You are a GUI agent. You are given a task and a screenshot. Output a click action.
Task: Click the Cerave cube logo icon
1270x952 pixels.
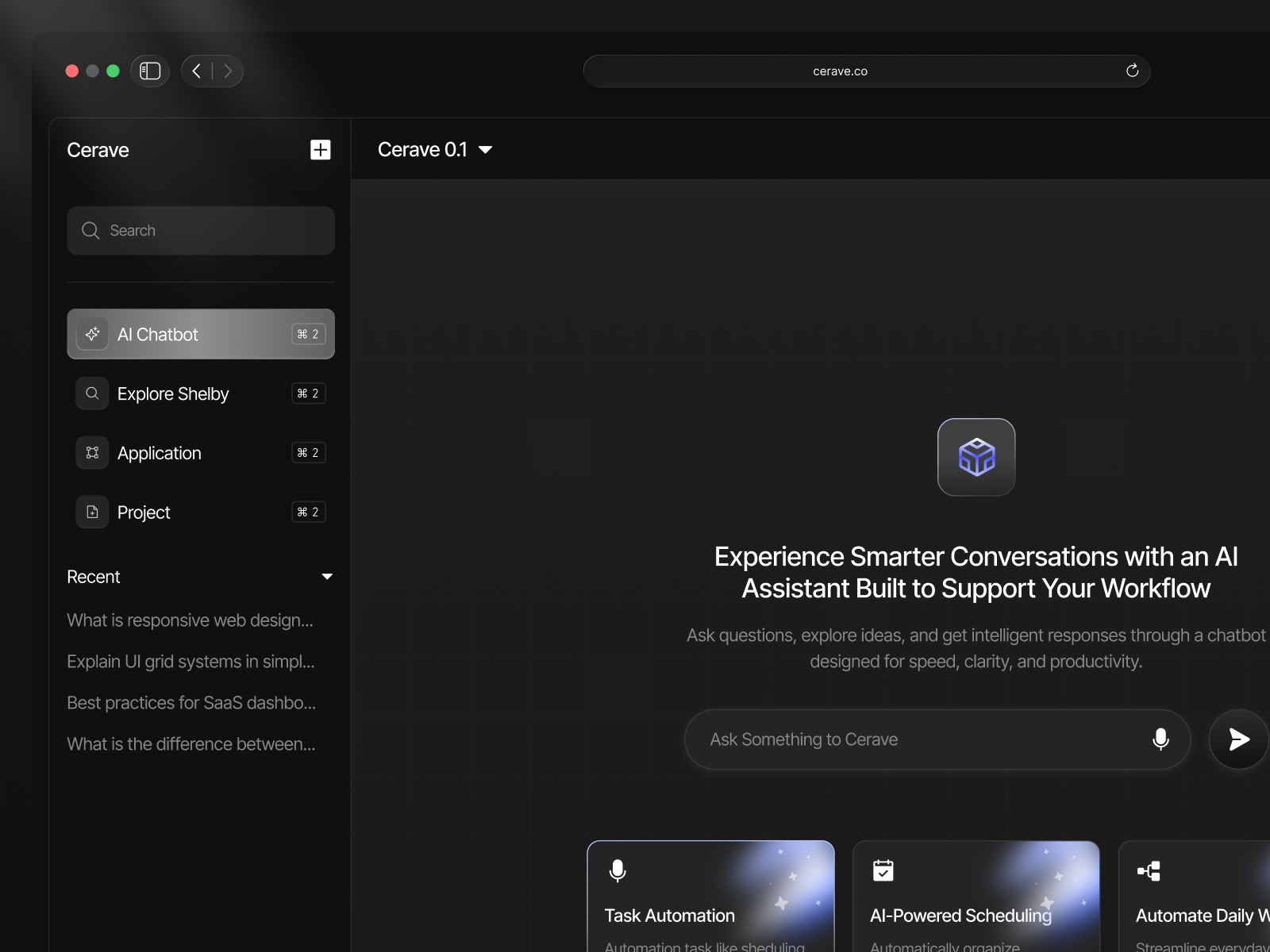click(976, 457)
